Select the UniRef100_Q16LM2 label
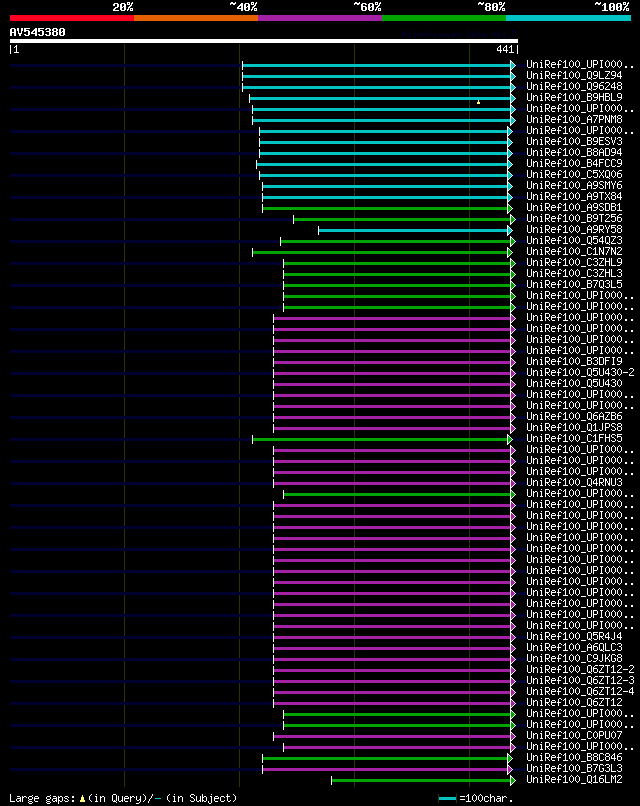This screenshot has width=640, height=806. pyautogui.click(x=574, y=779)
